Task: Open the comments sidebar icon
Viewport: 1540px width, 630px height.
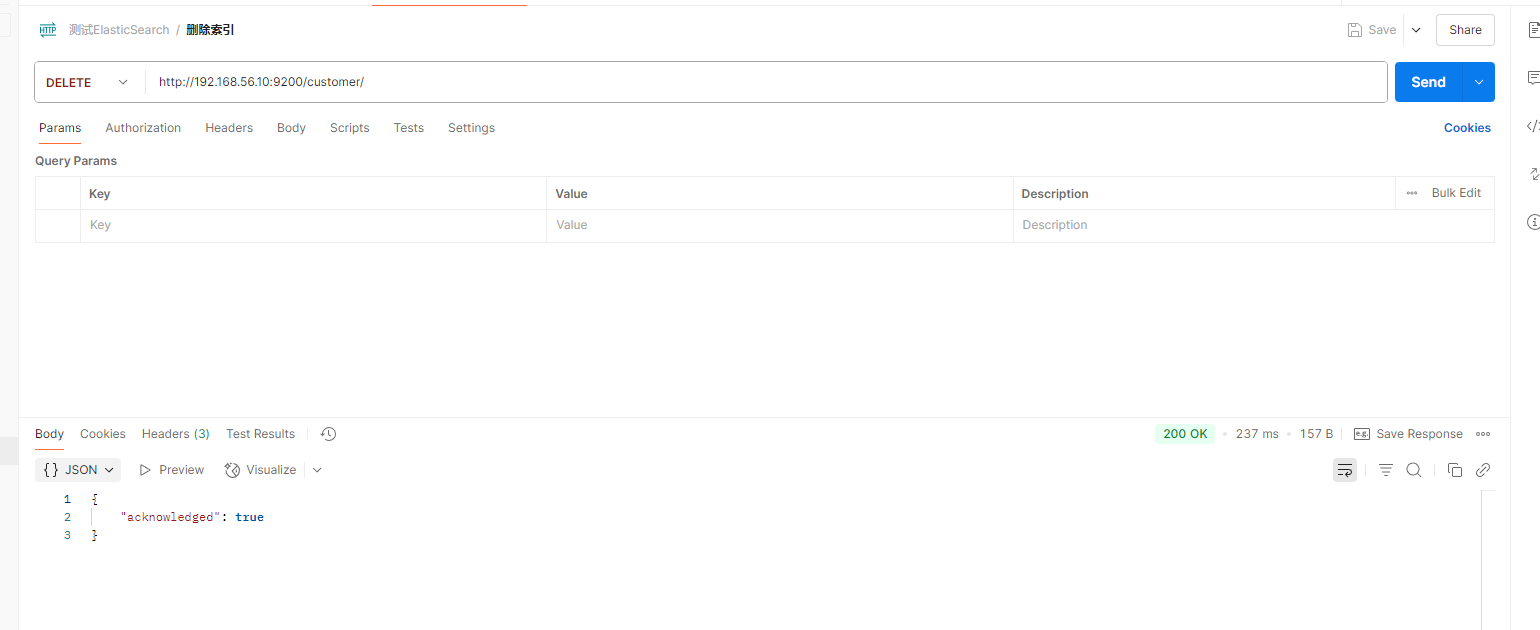Action: click(x=1533, y=78)
